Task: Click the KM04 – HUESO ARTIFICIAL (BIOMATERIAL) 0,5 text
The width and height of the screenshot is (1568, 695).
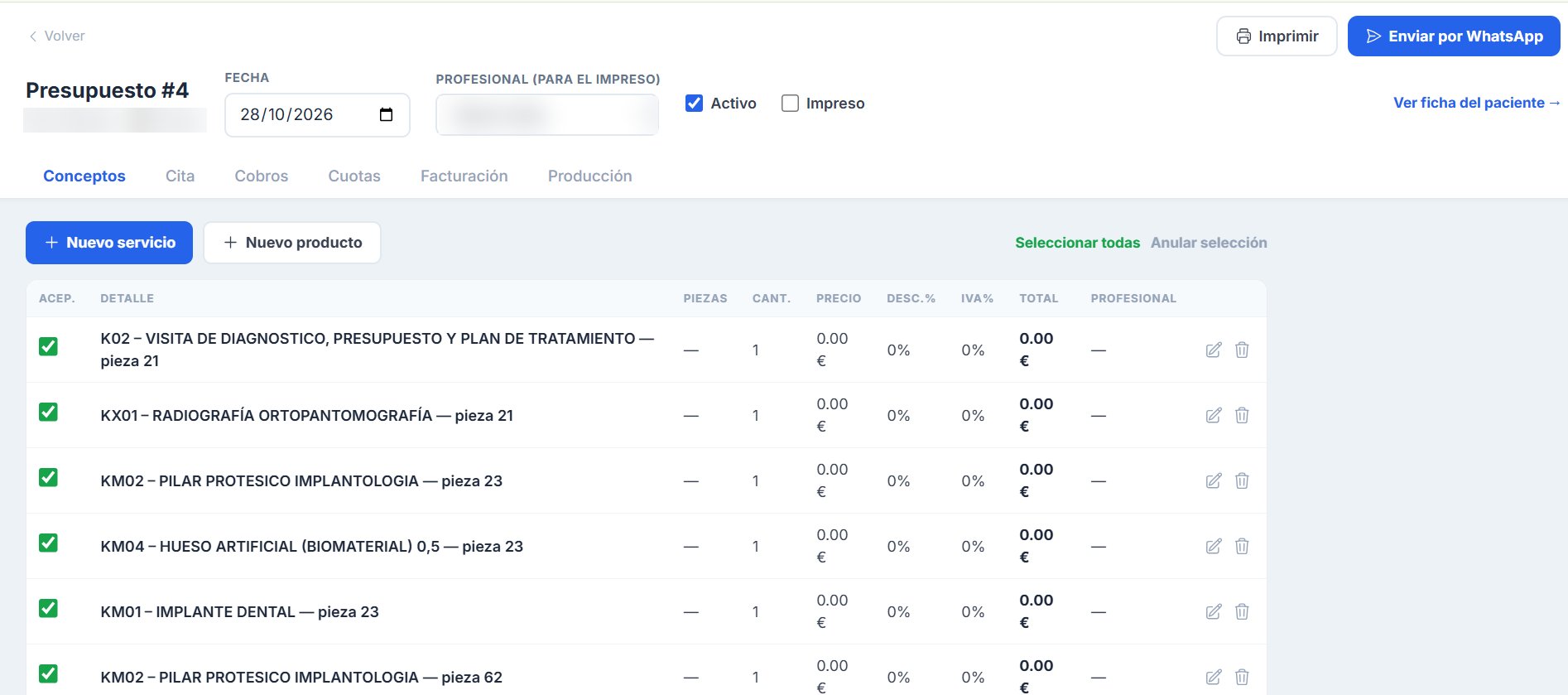Action: pos(271,546)
